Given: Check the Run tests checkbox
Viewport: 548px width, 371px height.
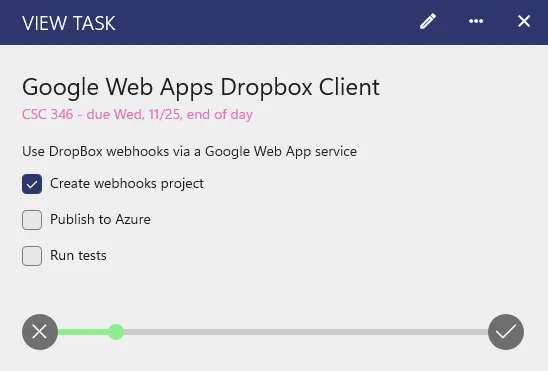Looking at the screenshot, I should [x=32, y=256].
